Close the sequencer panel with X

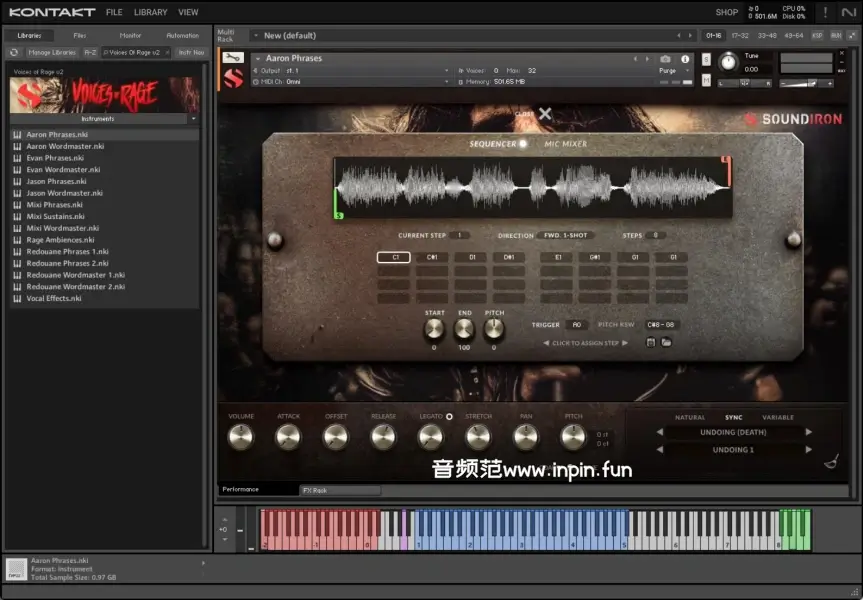(x=545, y=114)
